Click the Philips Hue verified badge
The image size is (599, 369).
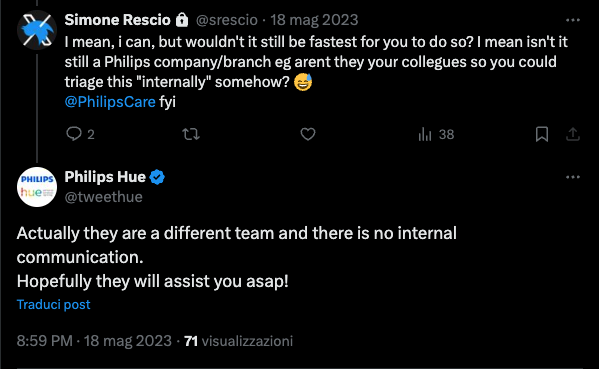(157, 177)
